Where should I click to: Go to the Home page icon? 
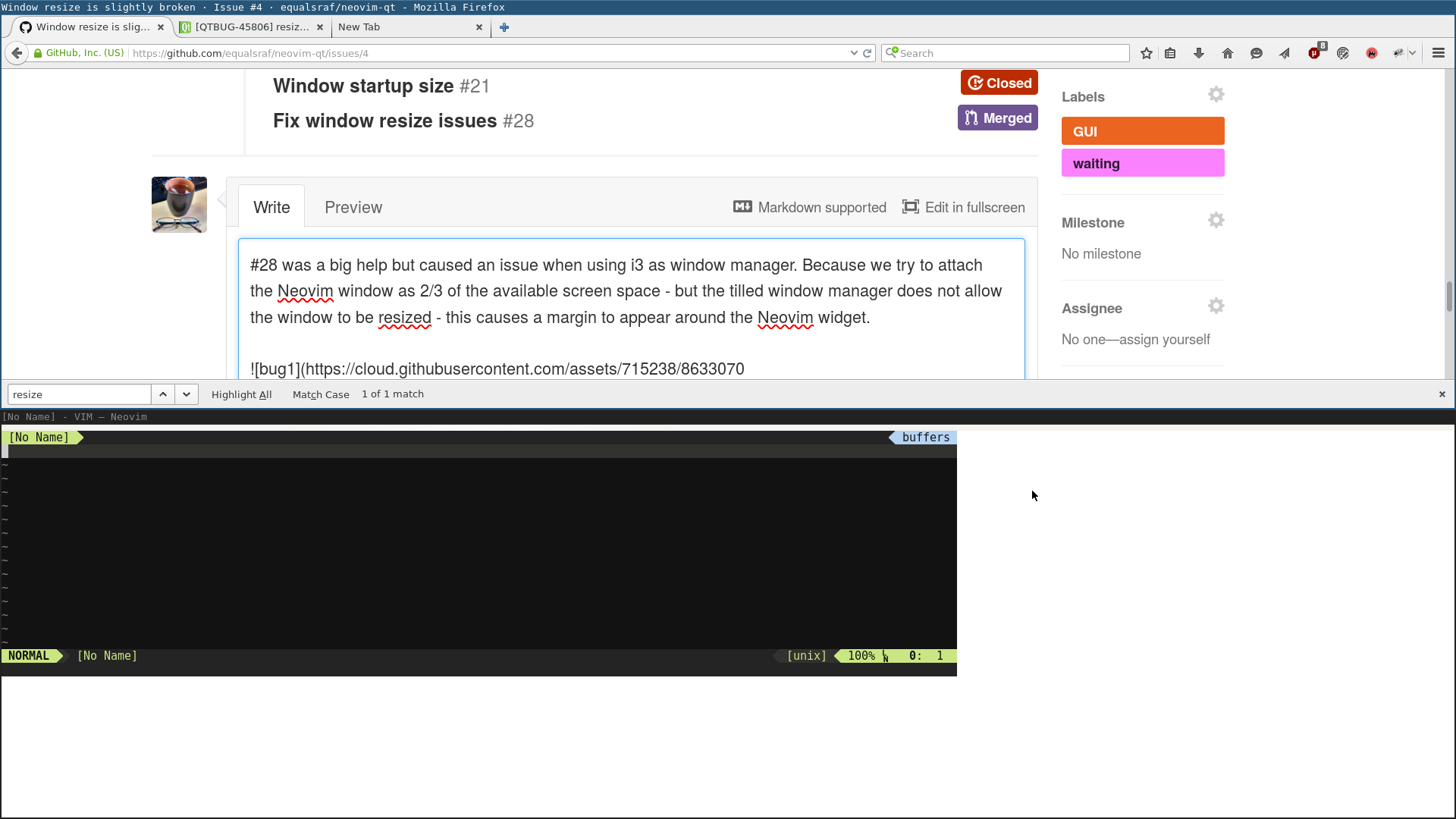[x=1228, y=53]
